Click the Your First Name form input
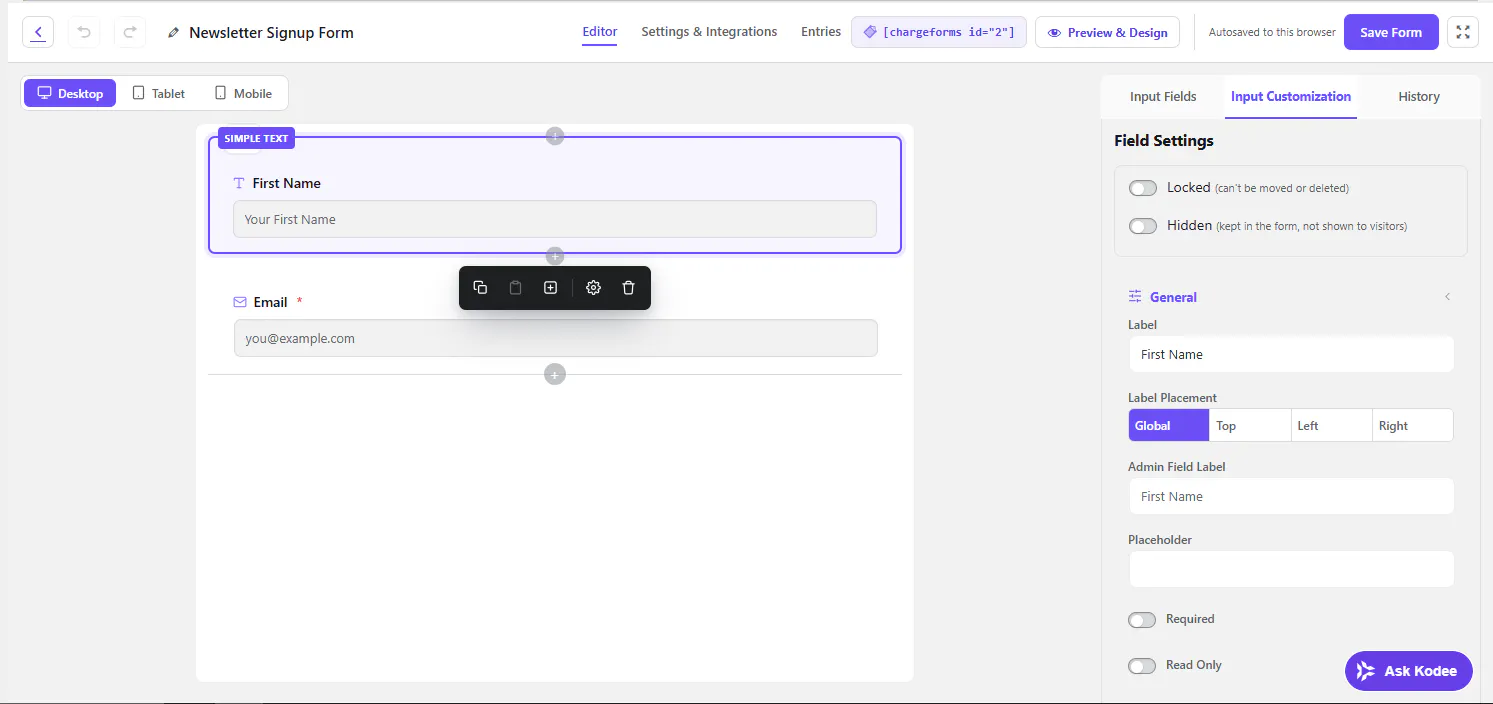1493x704 pixels. pyautogui.click(x=555, y=219)
